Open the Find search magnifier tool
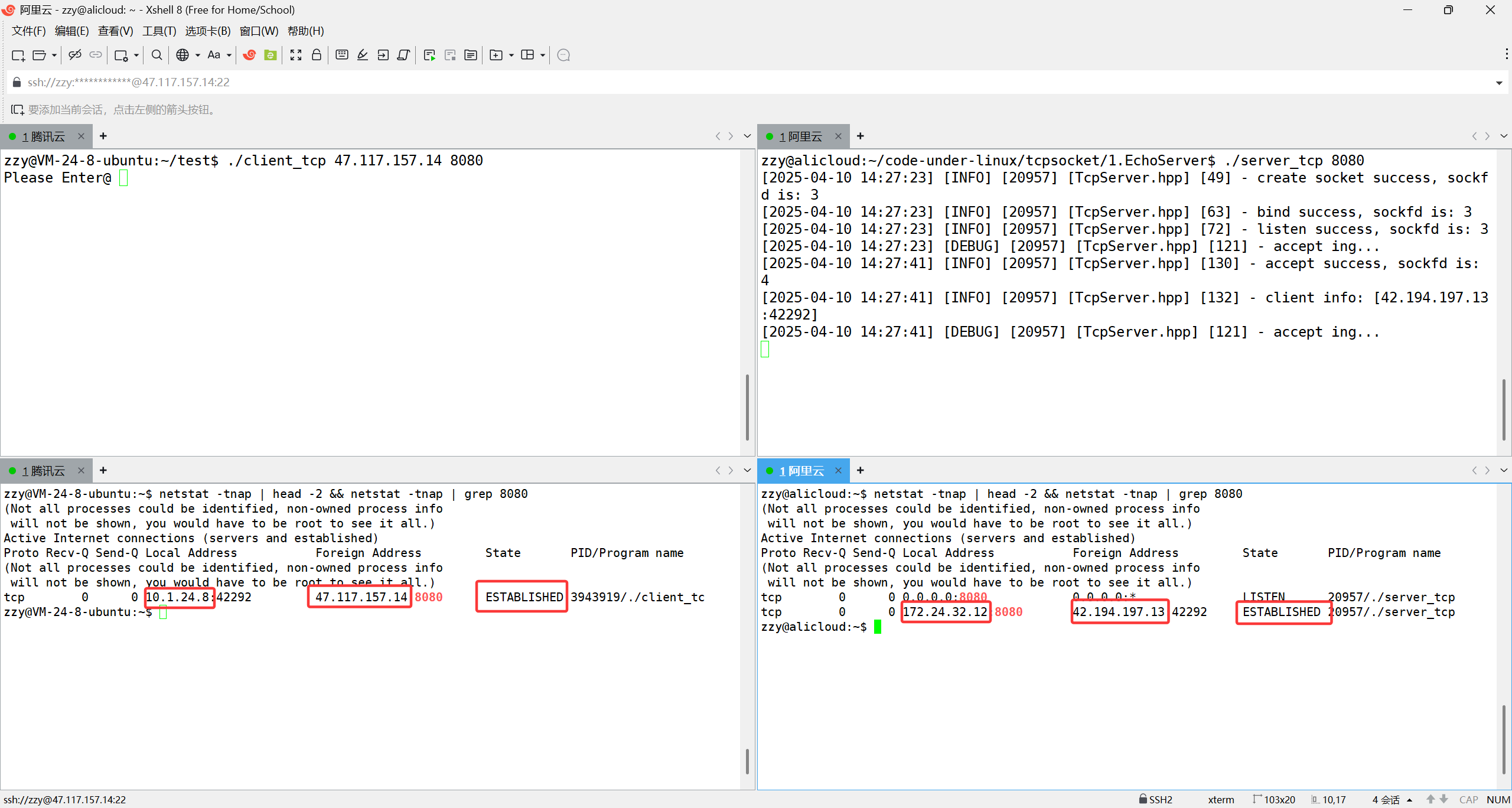Image resolution: width=1512 pixels, height=808 pixels. [x=157, y=55]
